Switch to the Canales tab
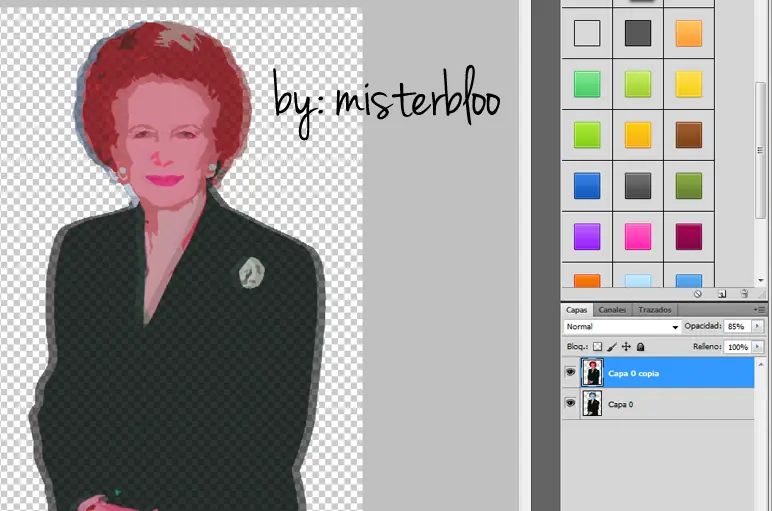Viewport: 772px width, 511px height. (x=612, y=310)
